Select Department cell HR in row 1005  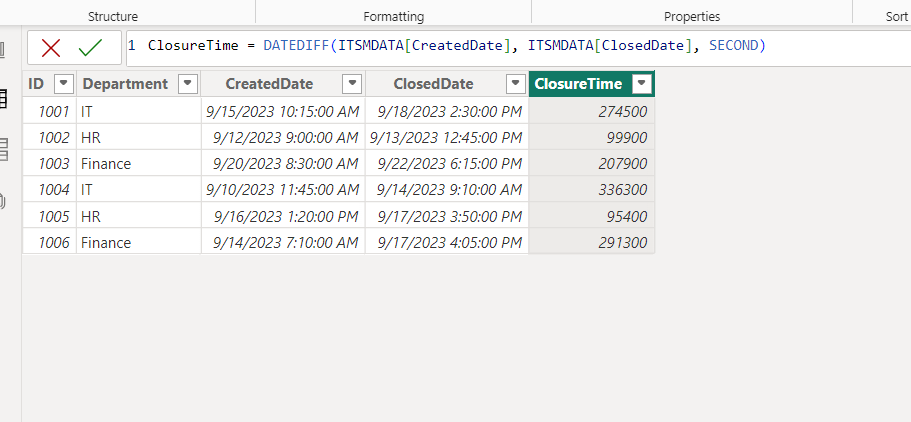(x=139, y=216)
